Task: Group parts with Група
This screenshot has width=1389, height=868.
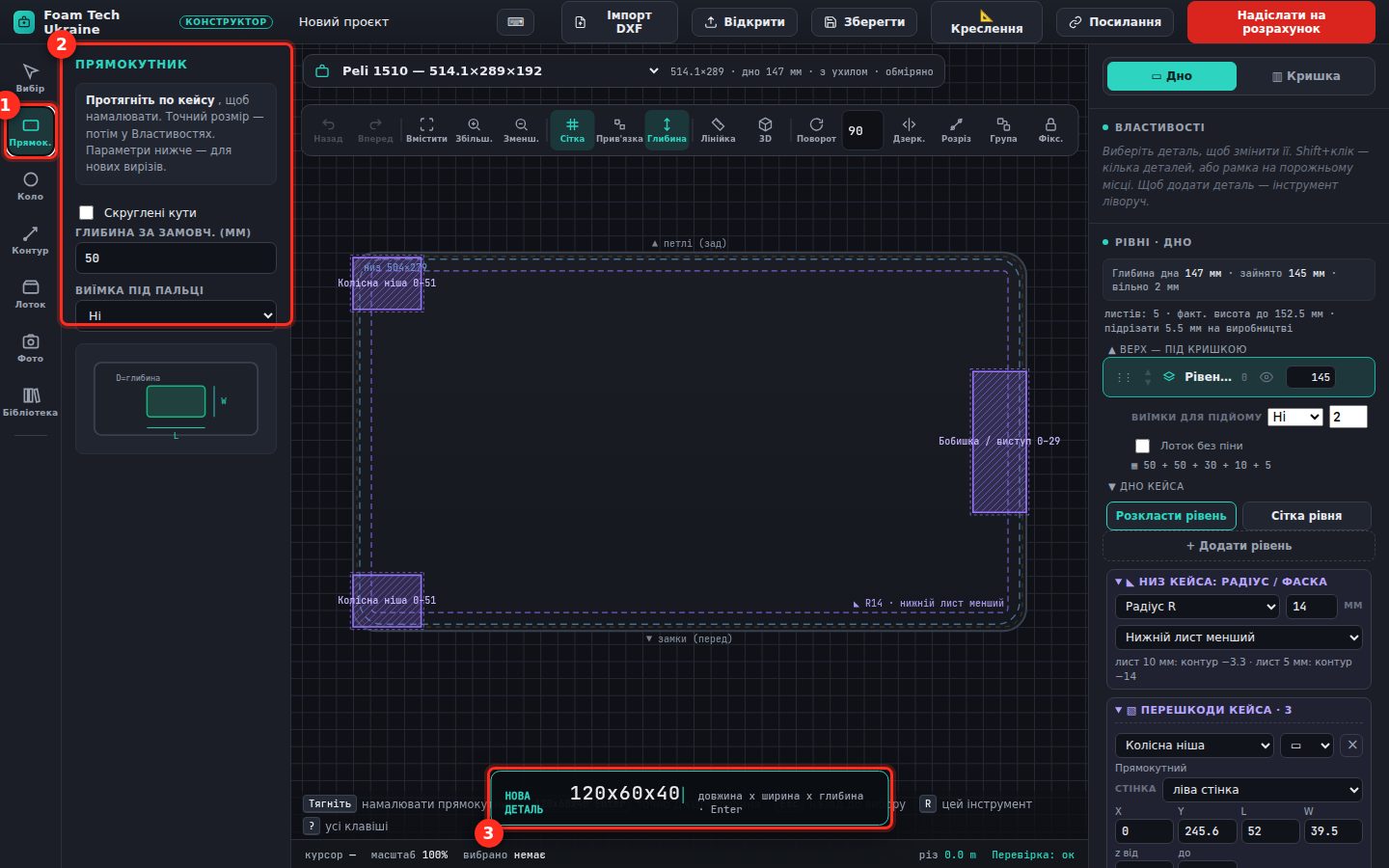Action: tap(1003, 130)
